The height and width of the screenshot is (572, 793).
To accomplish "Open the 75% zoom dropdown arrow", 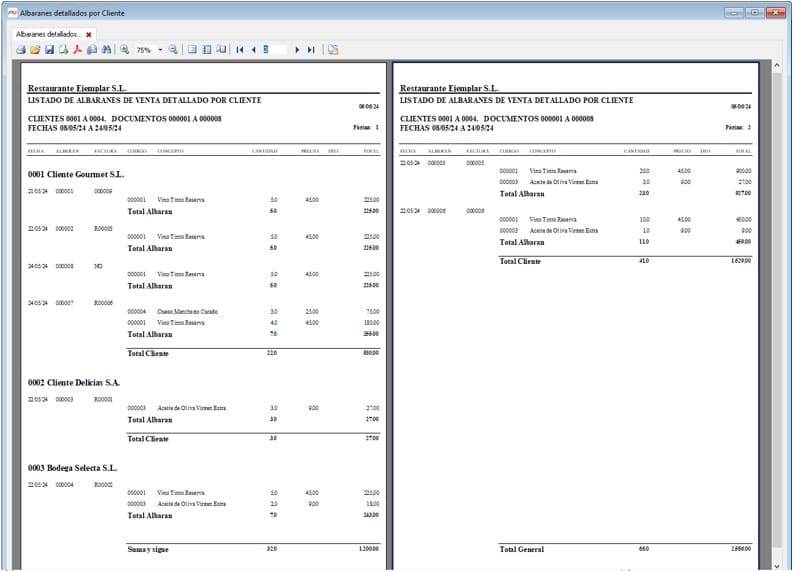I will coord(160,50).
